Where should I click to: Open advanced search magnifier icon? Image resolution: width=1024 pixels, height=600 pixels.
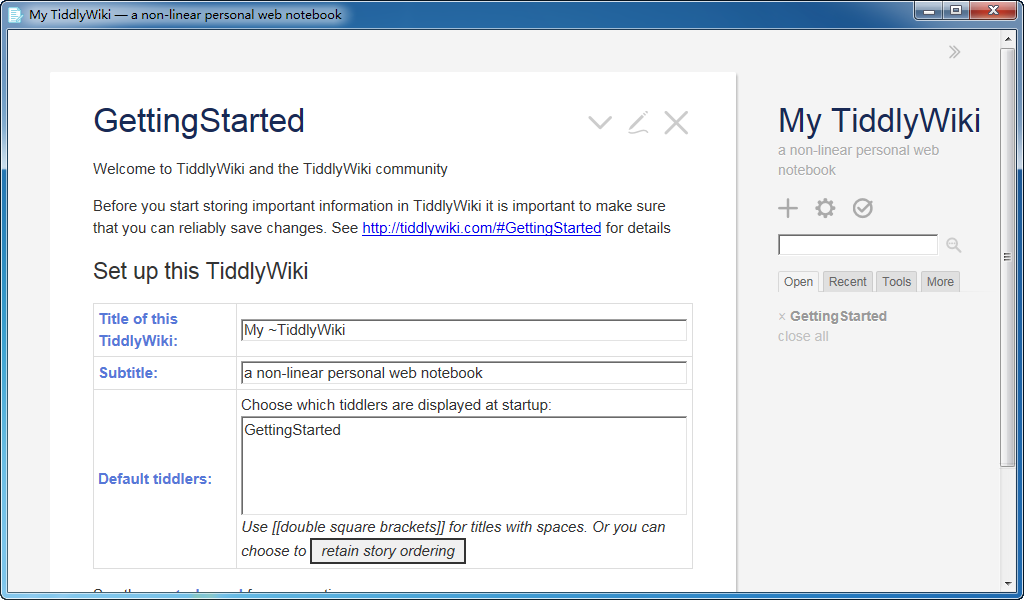953,245
